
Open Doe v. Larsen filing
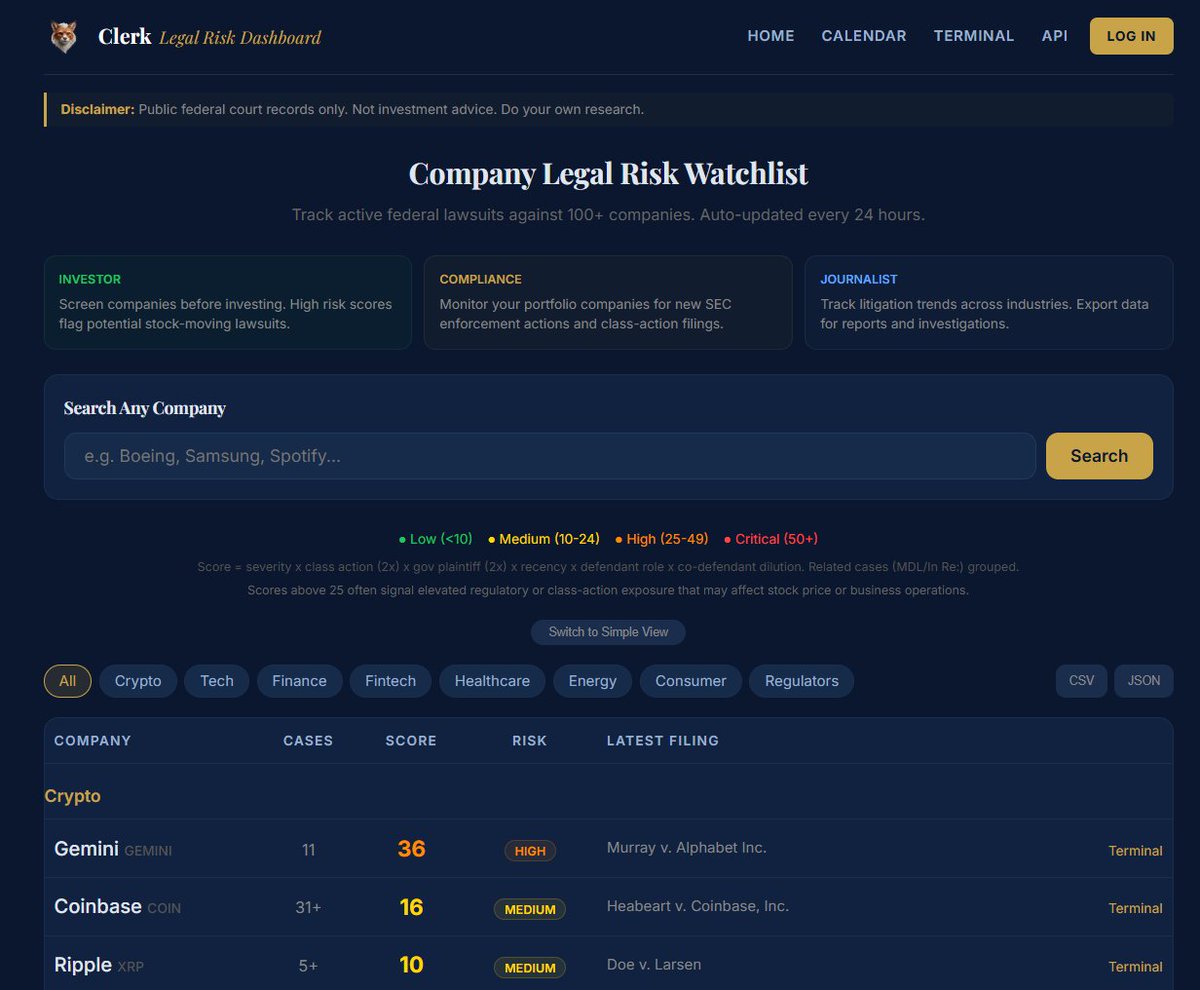[x=654, y=965]
